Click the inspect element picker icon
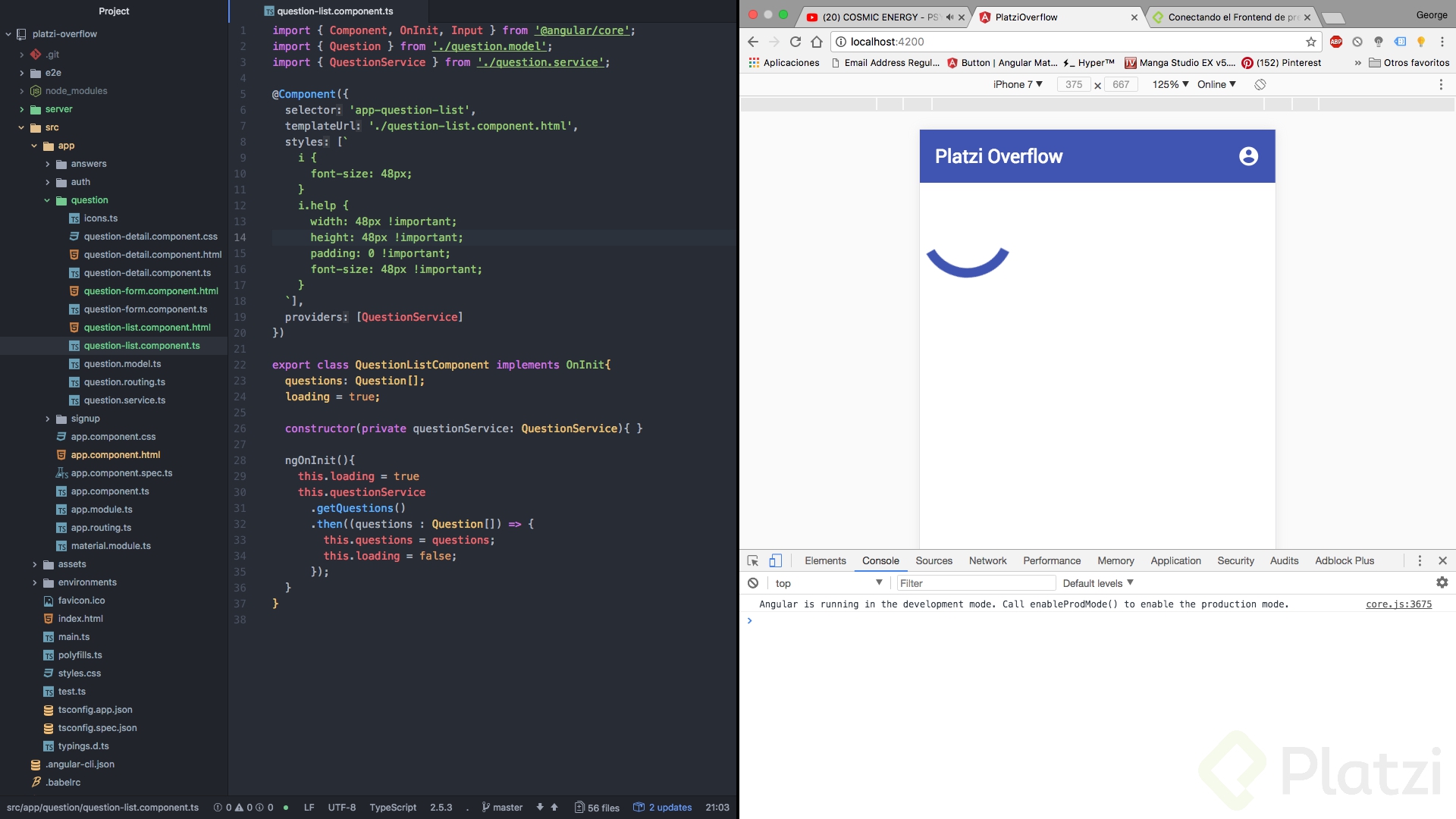 752,561
